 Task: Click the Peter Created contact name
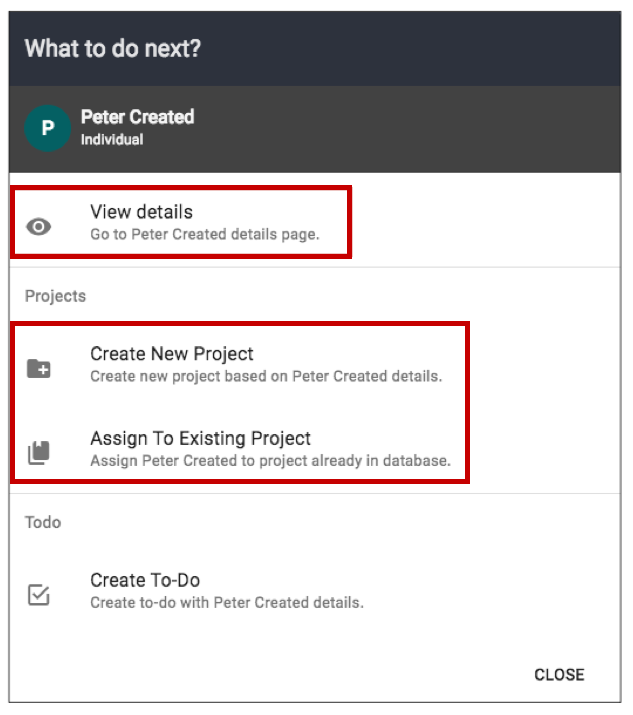(138, 117)
